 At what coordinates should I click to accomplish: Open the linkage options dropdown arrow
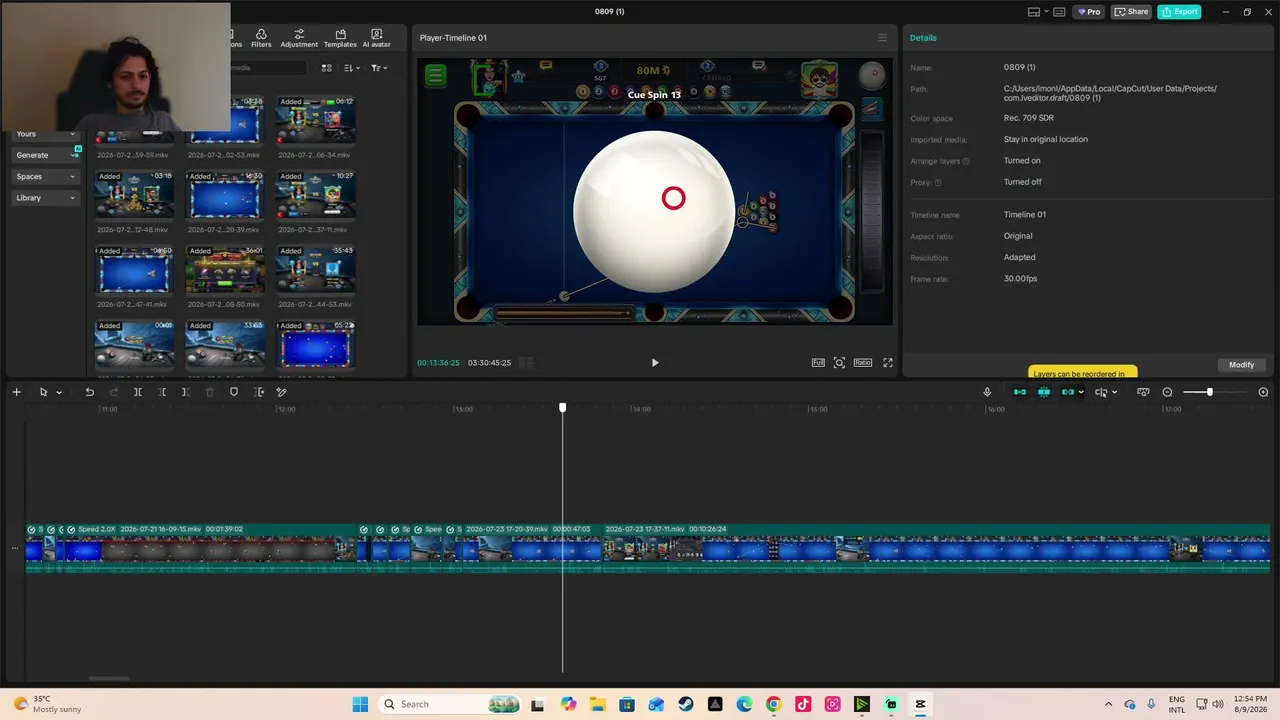point(1081,392)
